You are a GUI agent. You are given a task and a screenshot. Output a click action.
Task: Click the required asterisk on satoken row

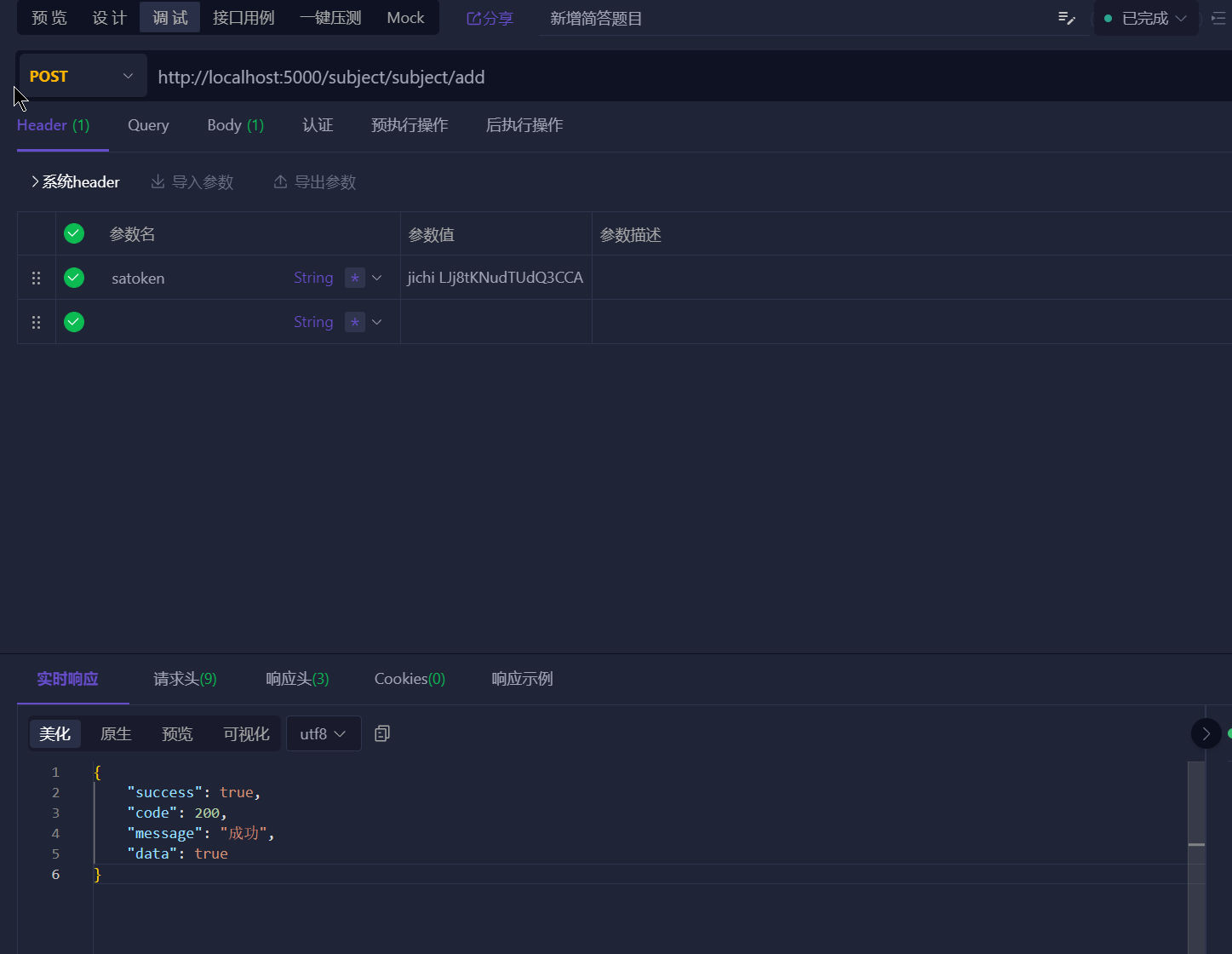[x=355, y=278]
